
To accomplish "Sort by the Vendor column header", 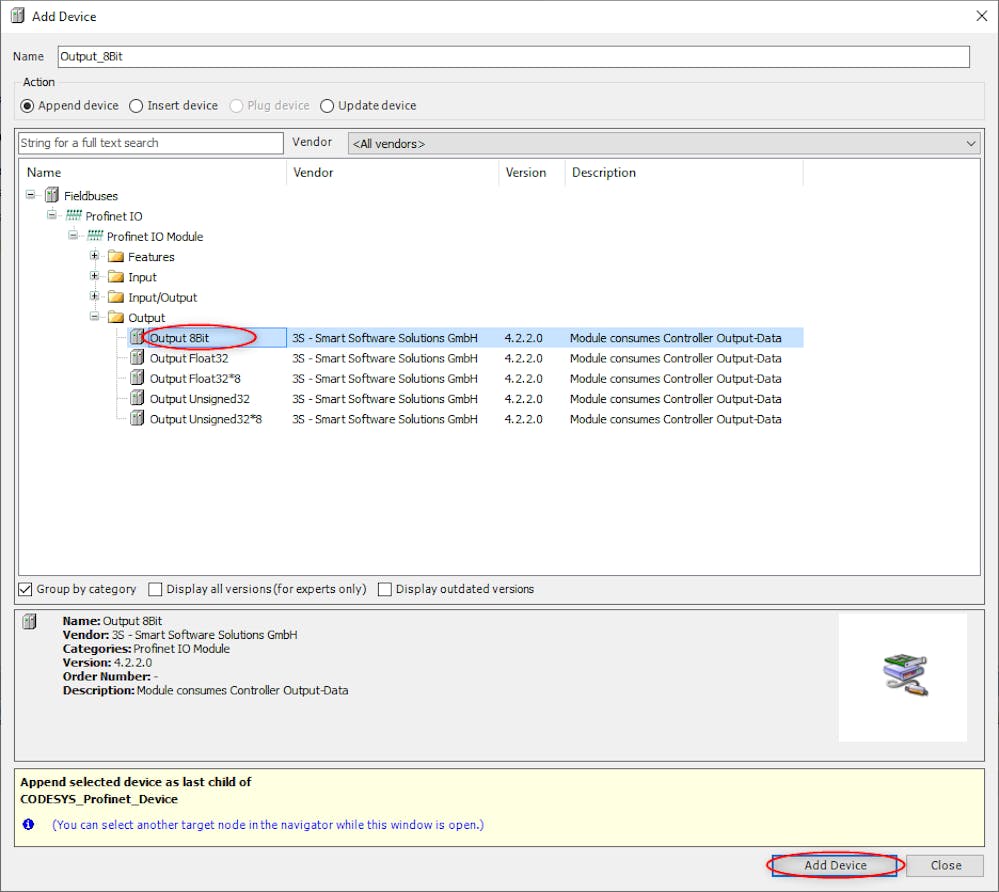I will [x=392, y=173].
